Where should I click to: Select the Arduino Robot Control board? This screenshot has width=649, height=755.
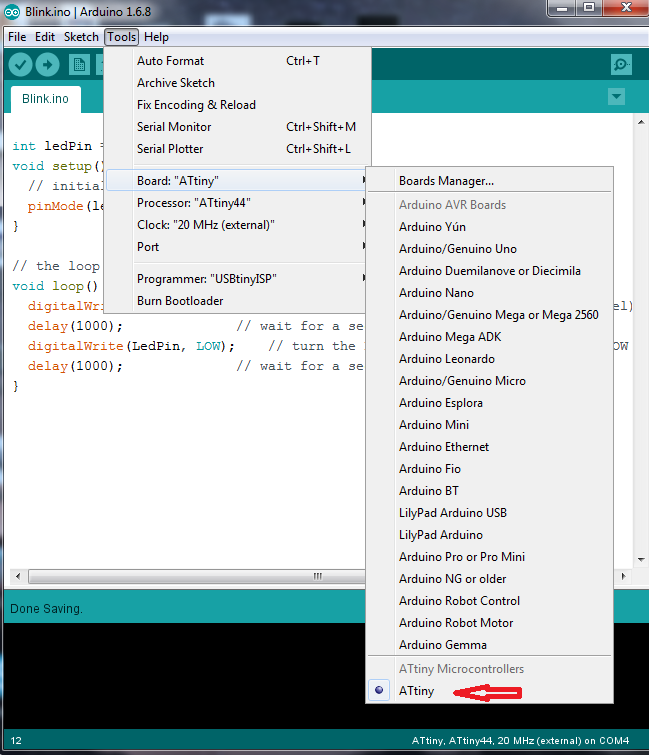click(x=489, y=601)
